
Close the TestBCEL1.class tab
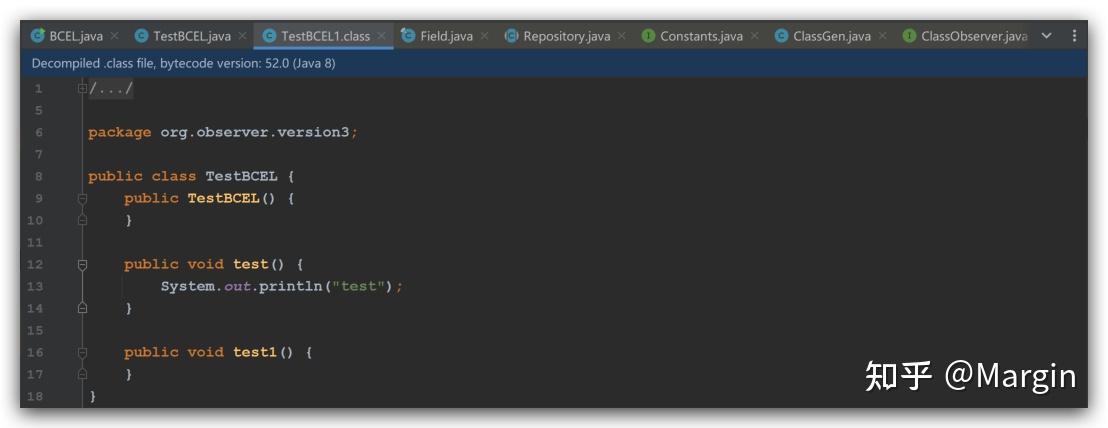point(381,36)
